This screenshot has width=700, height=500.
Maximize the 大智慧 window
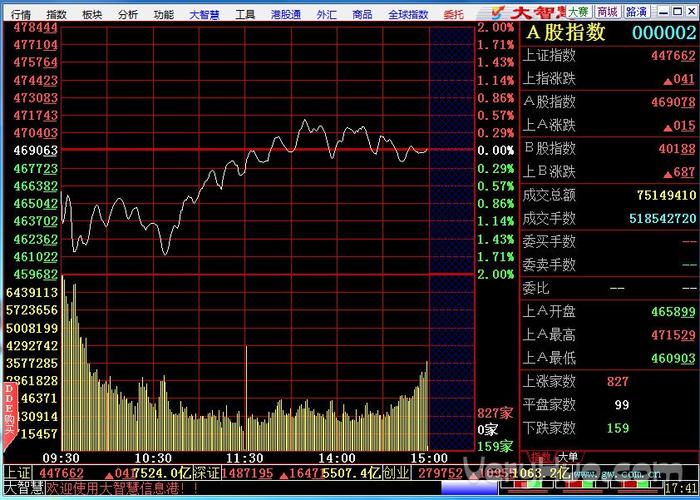(x=677, y=11)
